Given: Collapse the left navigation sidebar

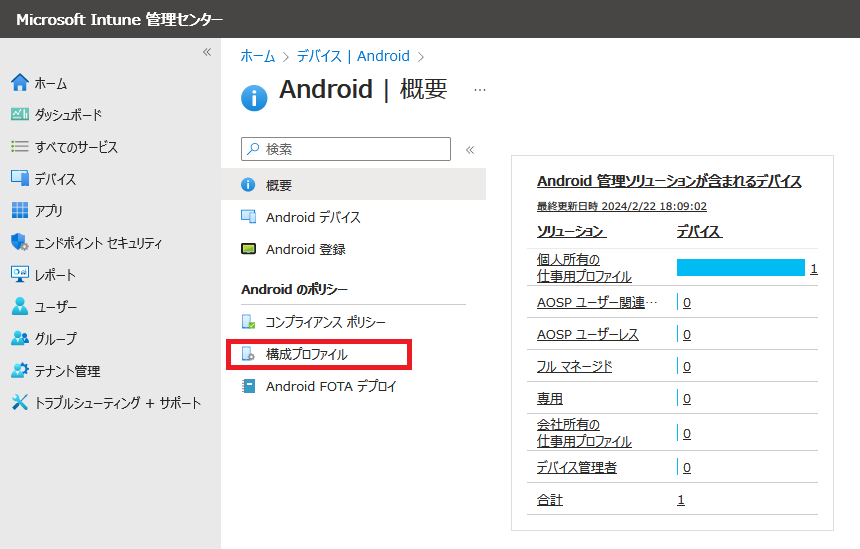Looking at the screenshot, I should 207,52.
